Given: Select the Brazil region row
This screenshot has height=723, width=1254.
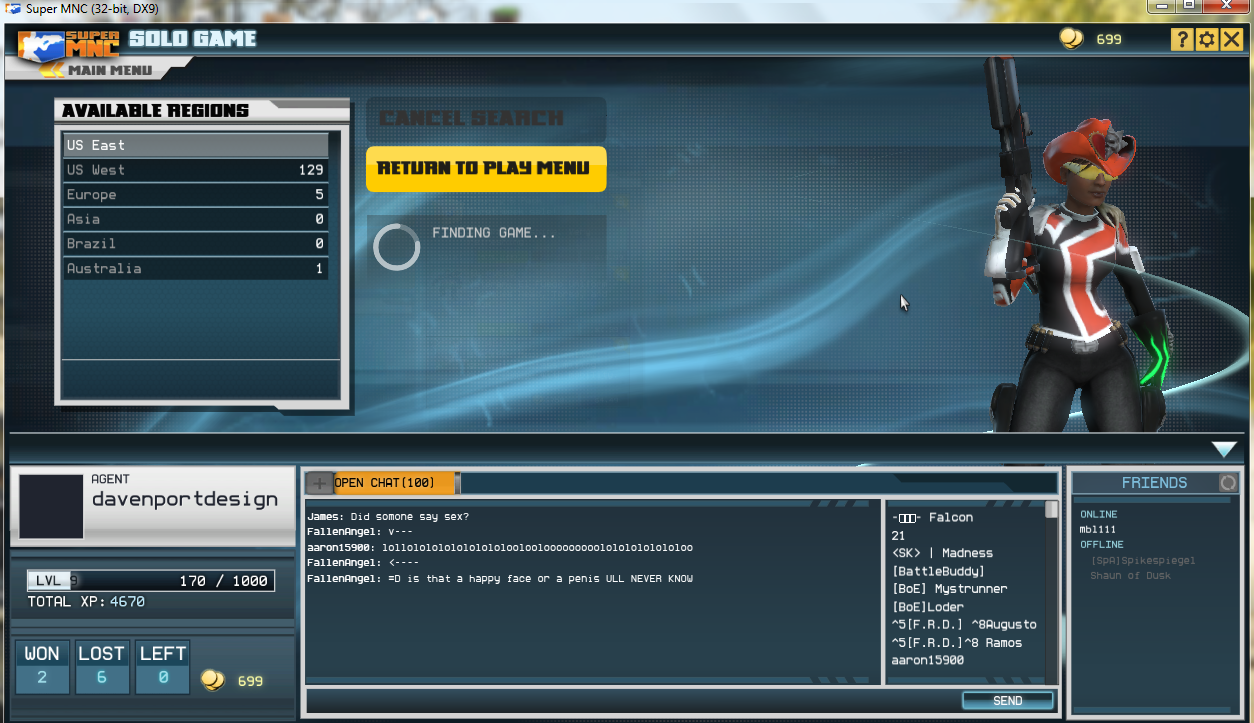Looking at the screenshot, I should coord(196,244).
